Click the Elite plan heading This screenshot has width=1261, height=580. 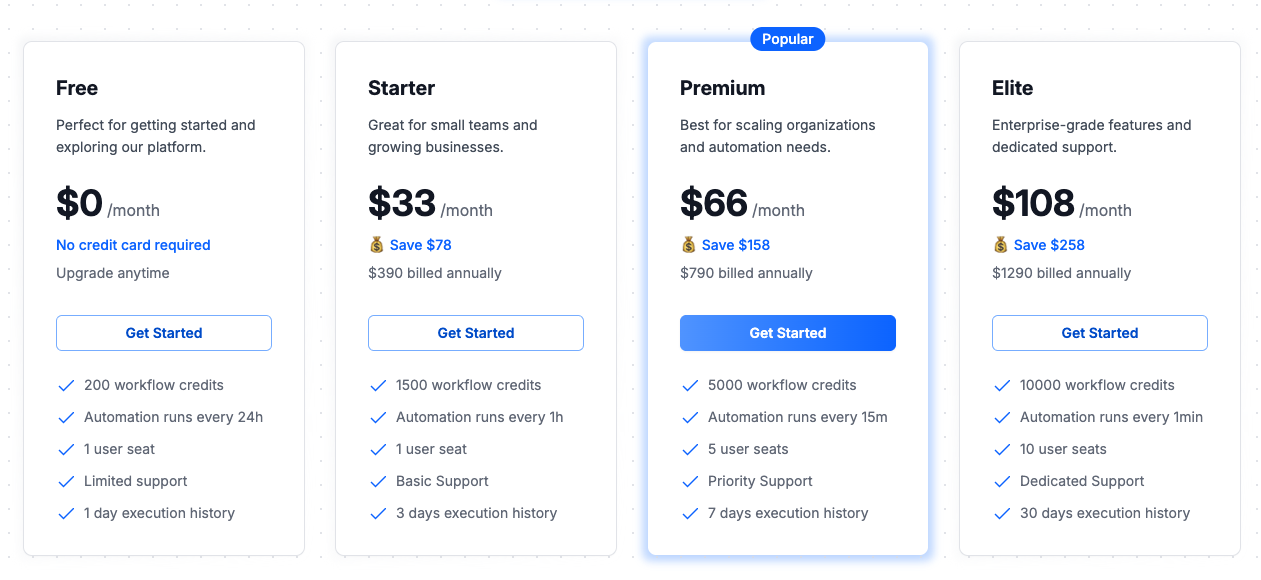point(1012,88)
